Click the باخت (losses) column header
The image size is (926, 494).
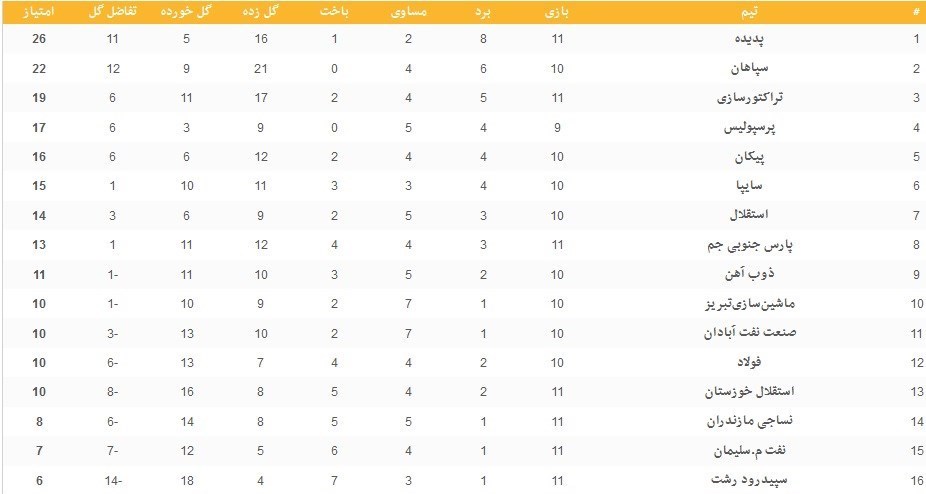[x=334, y=11]
